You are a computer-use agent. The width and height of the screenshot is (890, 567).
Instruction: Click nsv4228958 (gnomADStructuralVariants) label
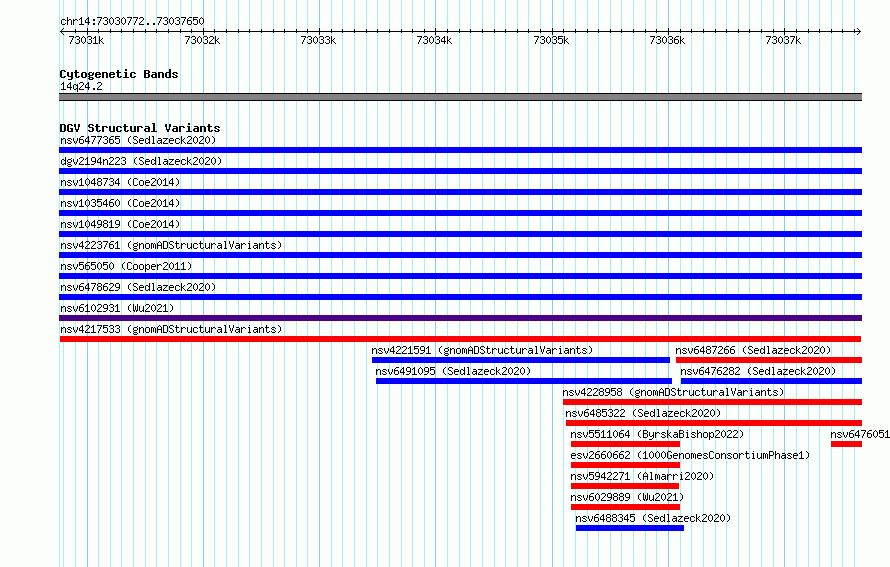673,392
